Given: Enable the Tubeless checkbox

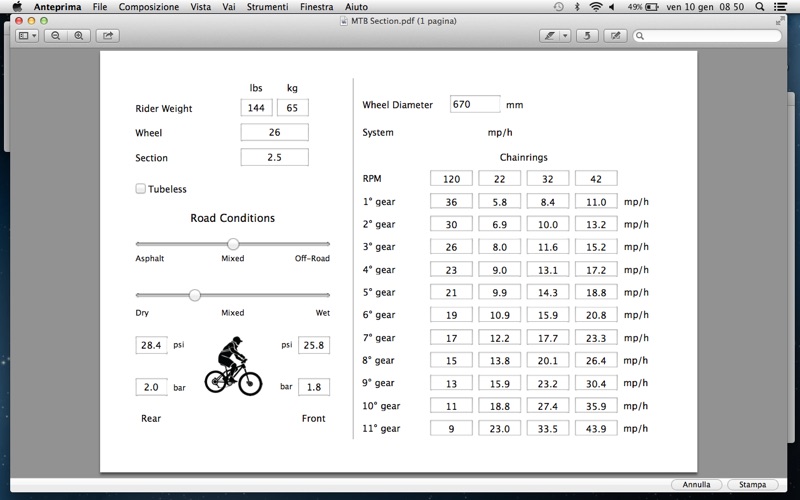Looking at the screenshot, I should 140,189.
